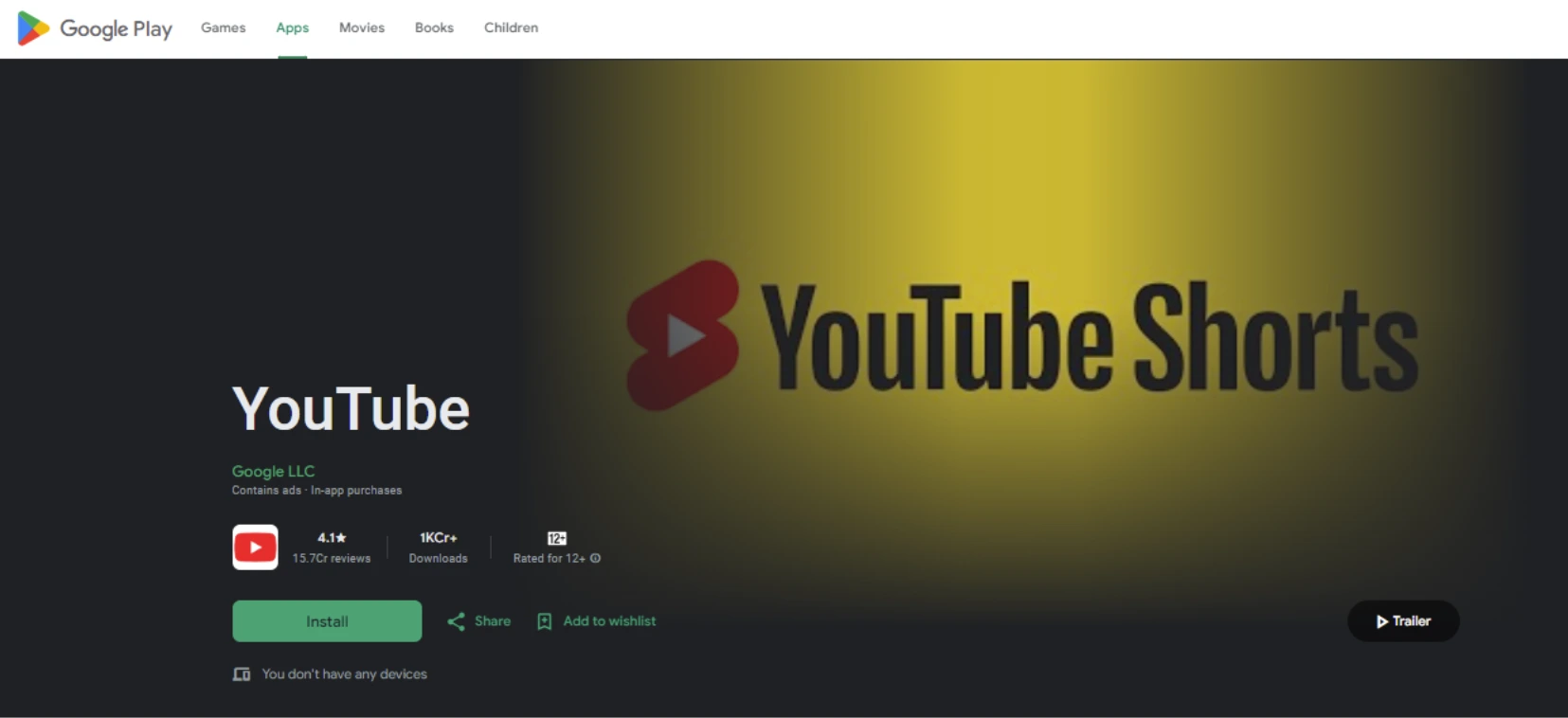Screen dimensions: 1568x718
Task: Open content rating info icon
Action: (x=595, y=558)
